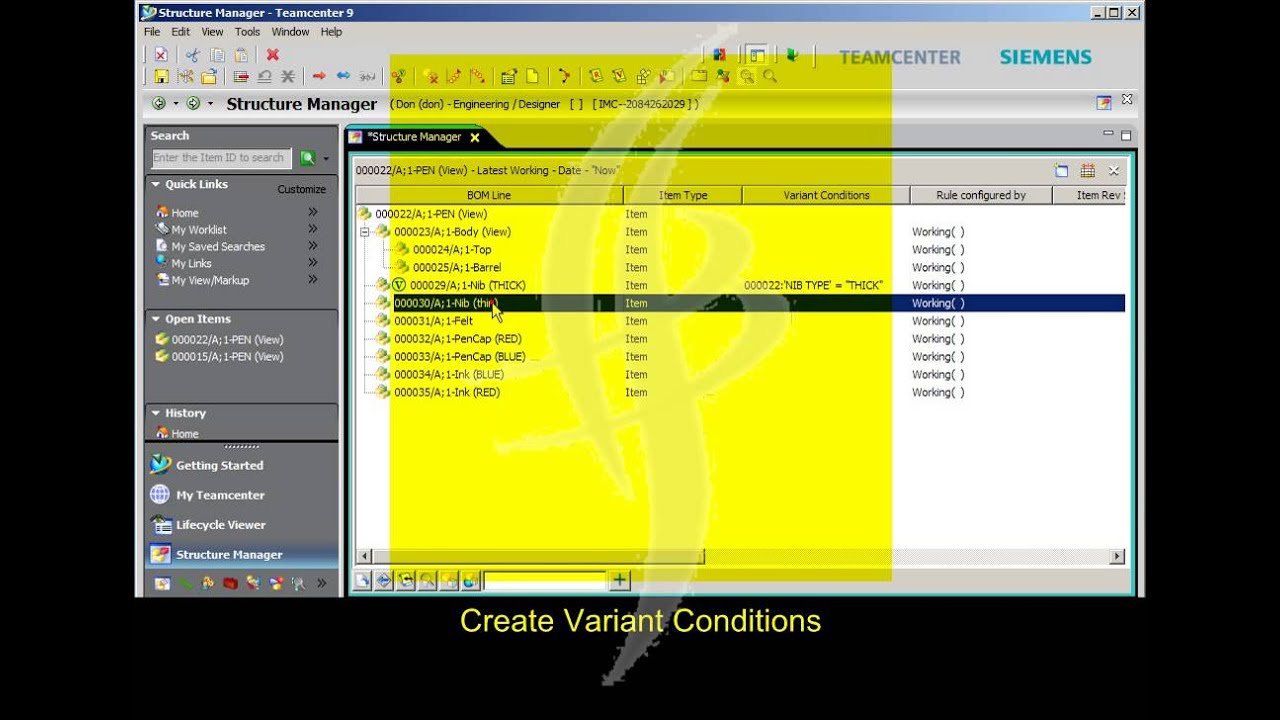Open My Teamcenter application
Image resolution: width=1280 pixels, height=720 pixels.
pos(220,495)
